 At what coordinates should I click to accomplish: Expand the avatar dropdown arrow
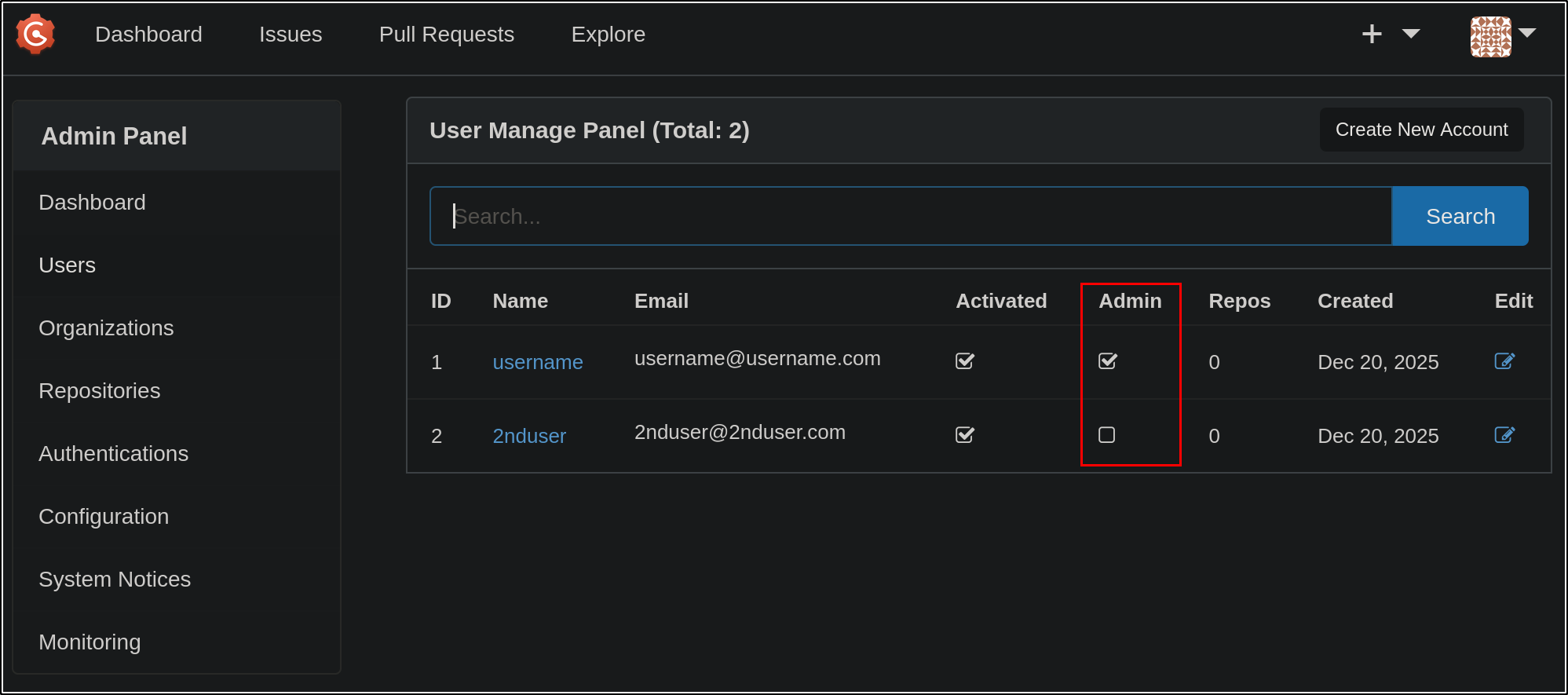click(x=1527, y=33)
